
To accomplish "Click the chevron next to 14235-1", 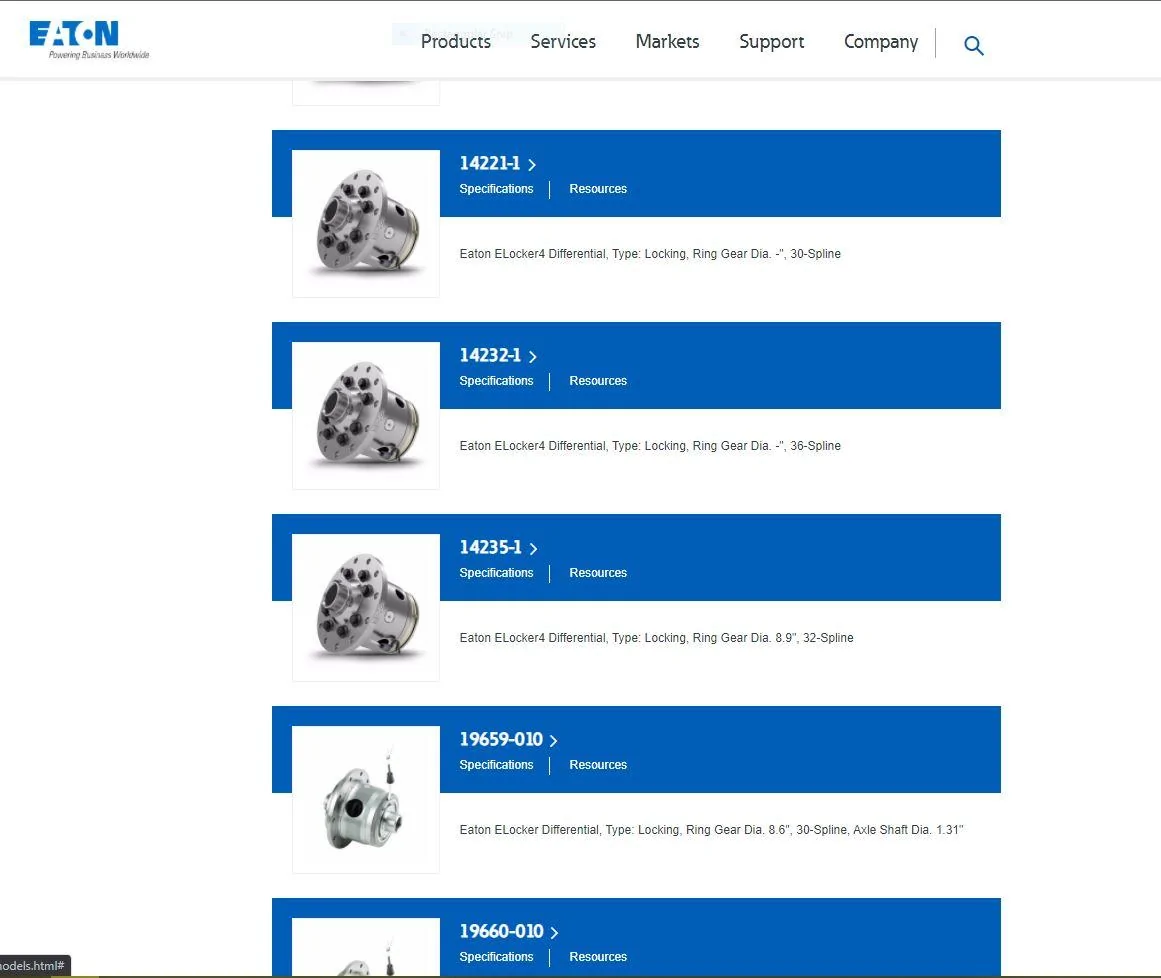I will (533, 549).
